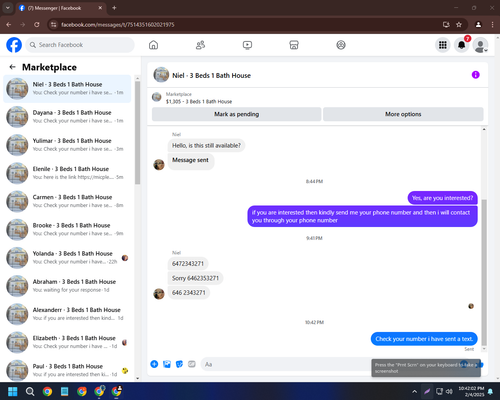Open the Home feed icon
This screenshot has width=500, height=400.
click(x=153, y=45)
